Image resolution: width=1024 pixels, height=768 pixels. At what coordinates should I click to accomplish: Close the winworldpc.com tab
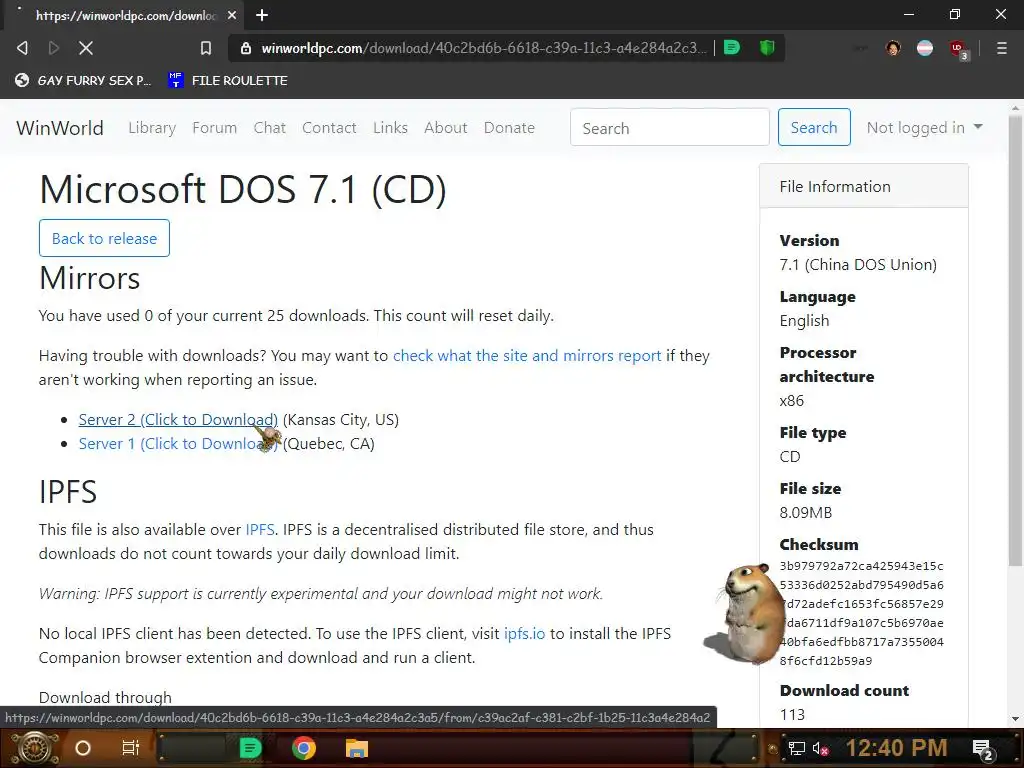pos(232,15)
